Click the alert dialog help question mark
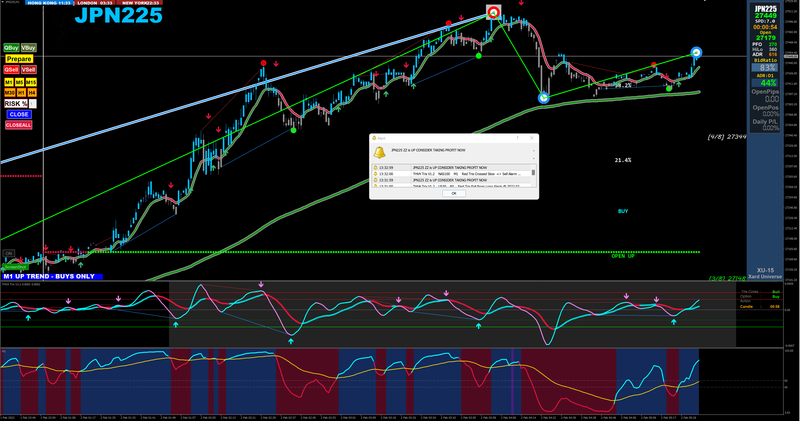Image resolution: width=800 pixels, height=421 pixels. pos(517,138)
